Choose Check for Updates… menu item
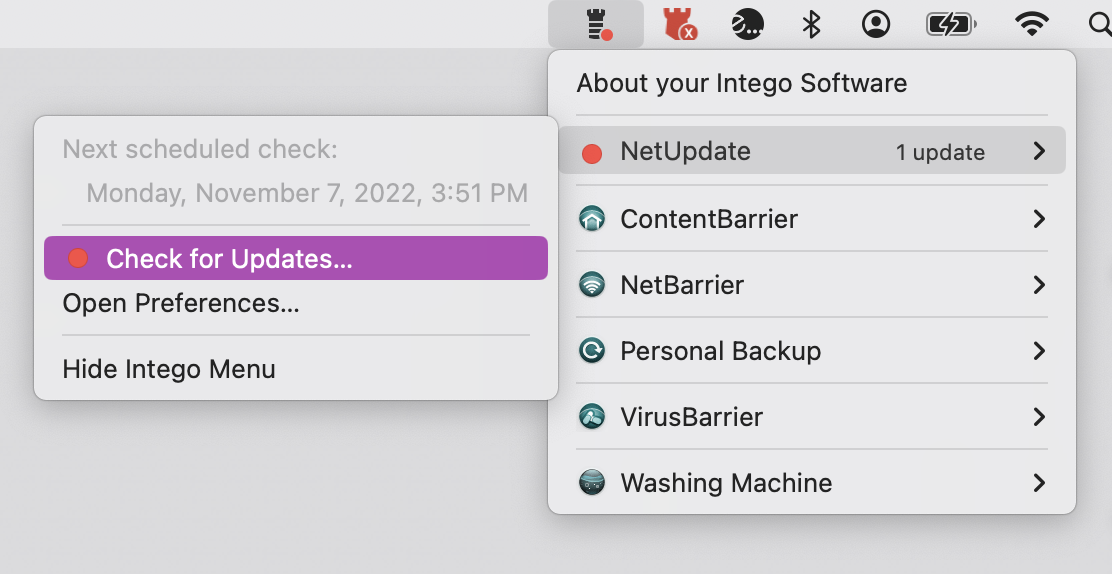This screenshot has width=1112, height=574. point(296,258)
